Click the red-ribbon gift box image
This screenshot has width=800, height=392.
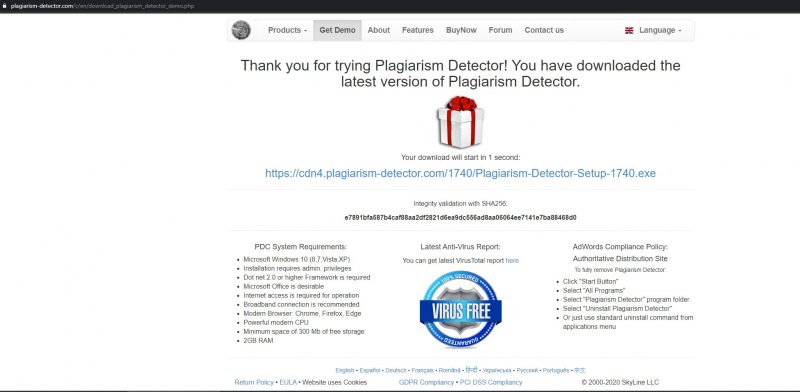(460, 122)
